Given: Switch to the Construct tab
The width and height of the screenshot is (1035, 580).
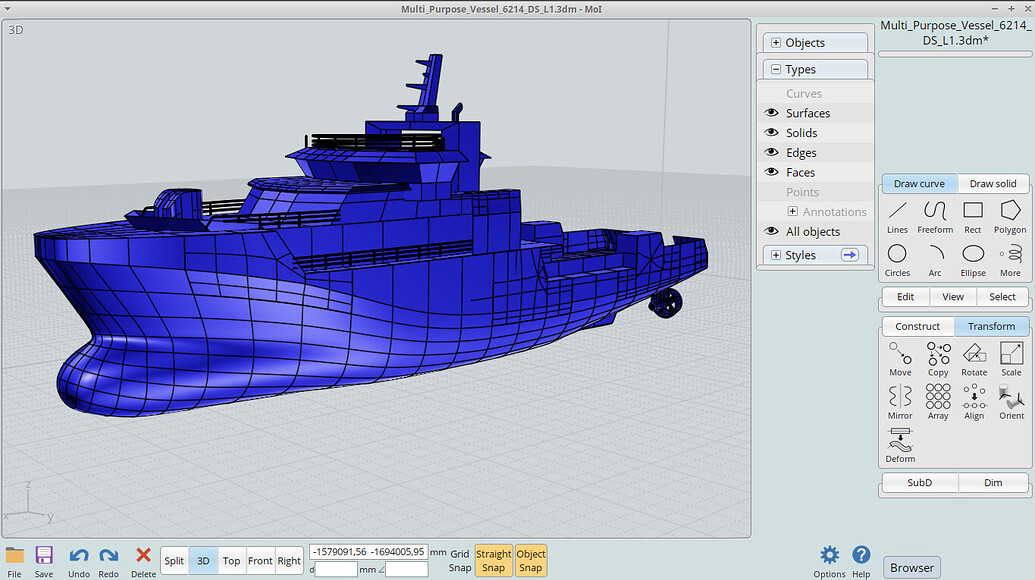Looking at the screenshot, I should pyautogui.click(x=918, y=326).
